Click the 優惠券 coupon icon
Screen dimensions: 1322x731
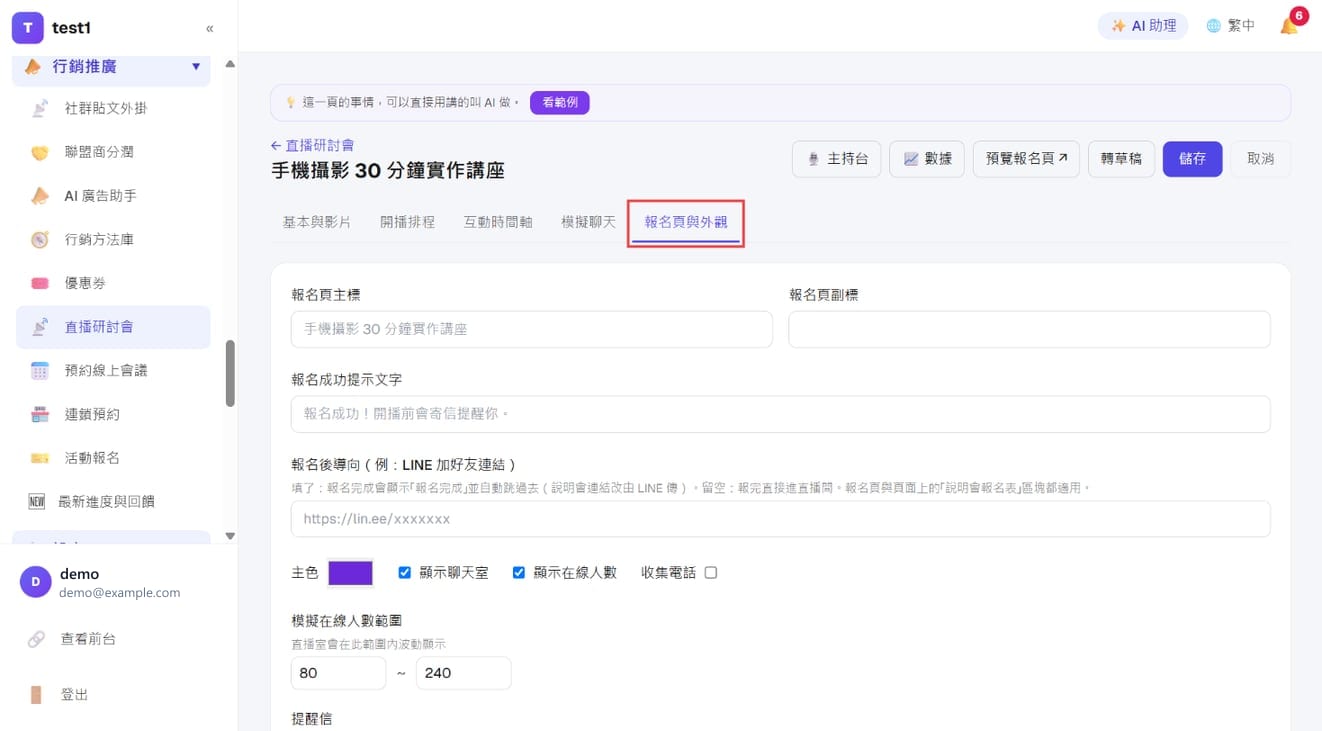pyautogui.click(x=40, y=283)
